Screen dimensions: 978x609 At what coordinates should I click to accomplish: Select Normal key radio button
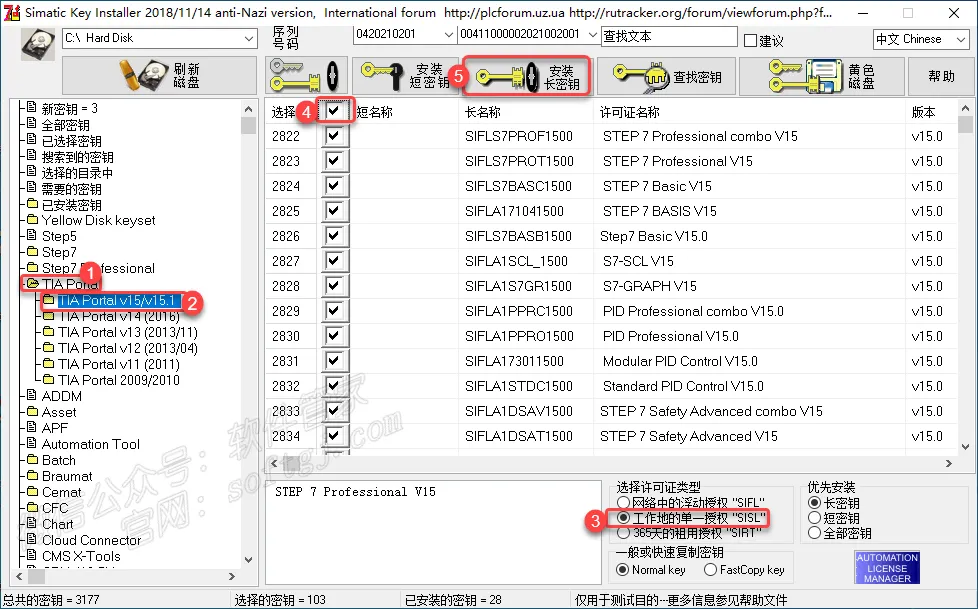[x=622, y=570]
